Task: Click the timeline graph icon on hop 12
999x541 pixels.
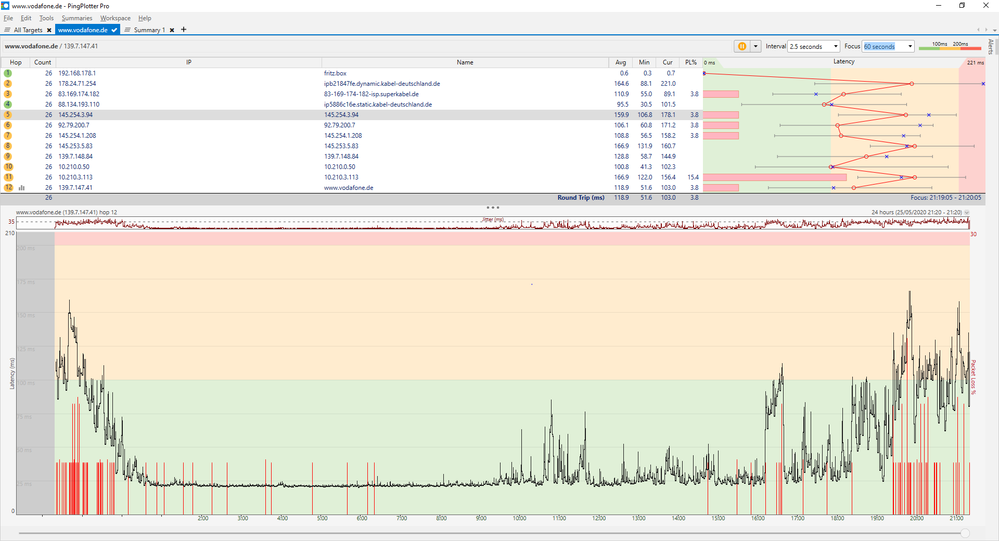Action: click(x=20, y=187)
